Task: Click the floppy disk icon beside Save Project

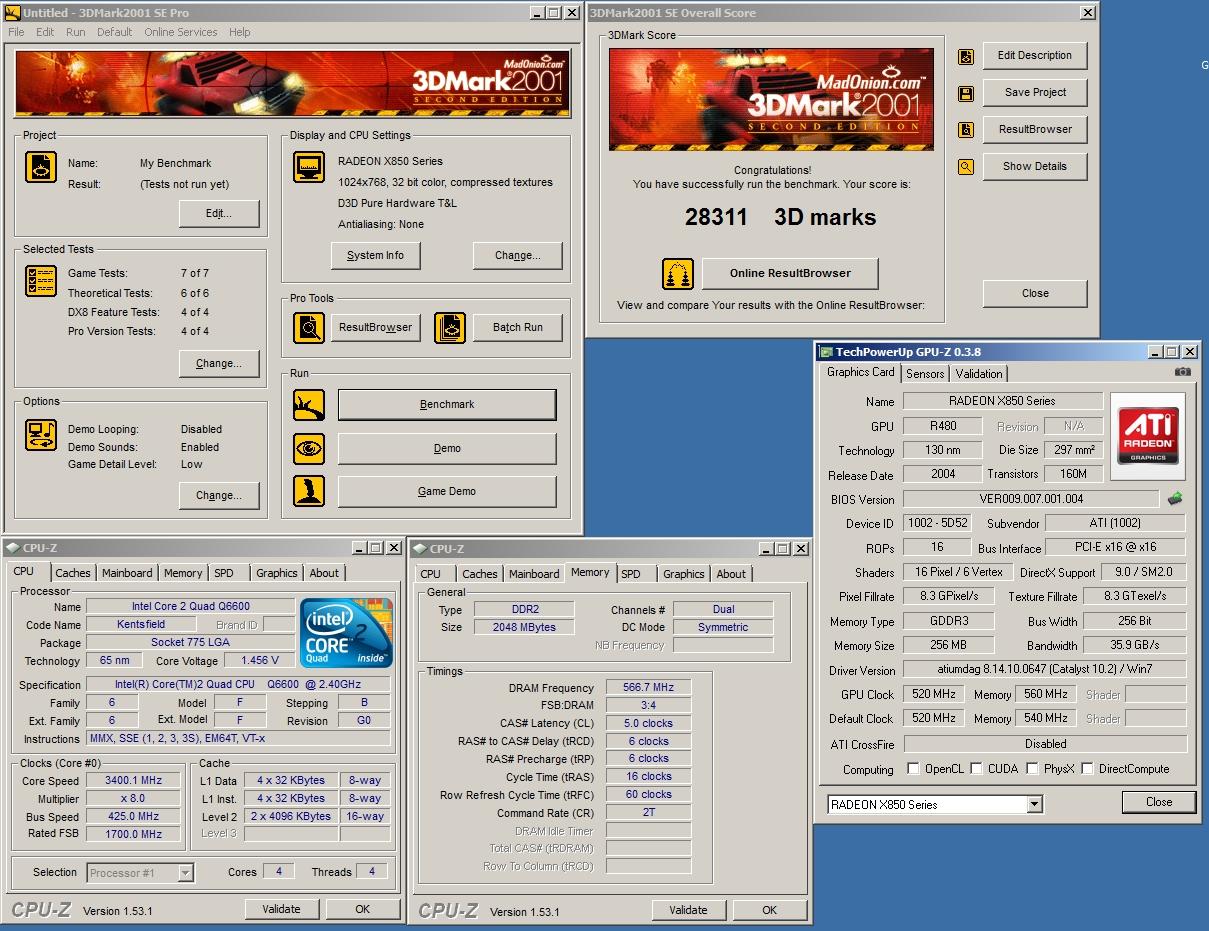Action: [x=966, y=94]
